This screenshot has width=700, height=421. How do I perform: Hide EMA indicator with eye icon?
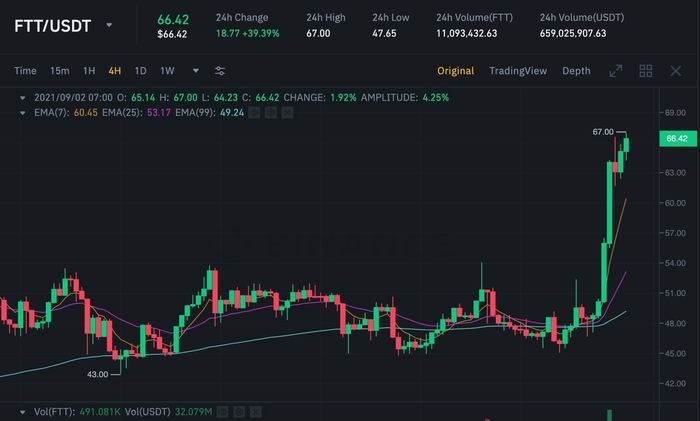[x=254, y=113]
